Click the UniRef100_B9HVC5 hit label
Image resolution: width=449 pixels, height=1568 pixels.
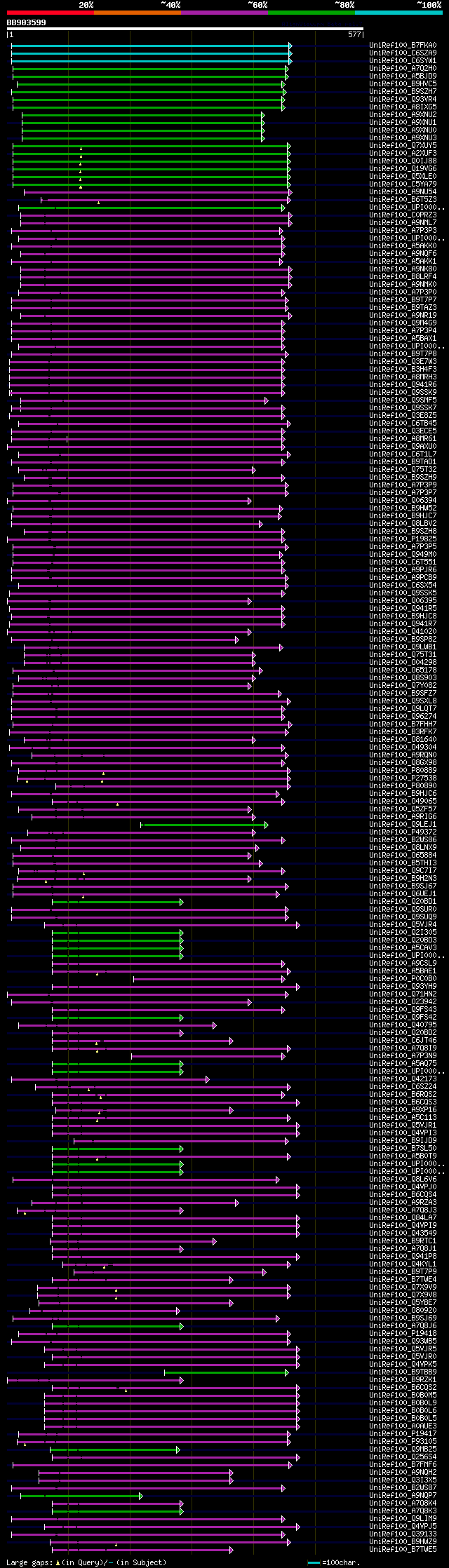(403, 83)
